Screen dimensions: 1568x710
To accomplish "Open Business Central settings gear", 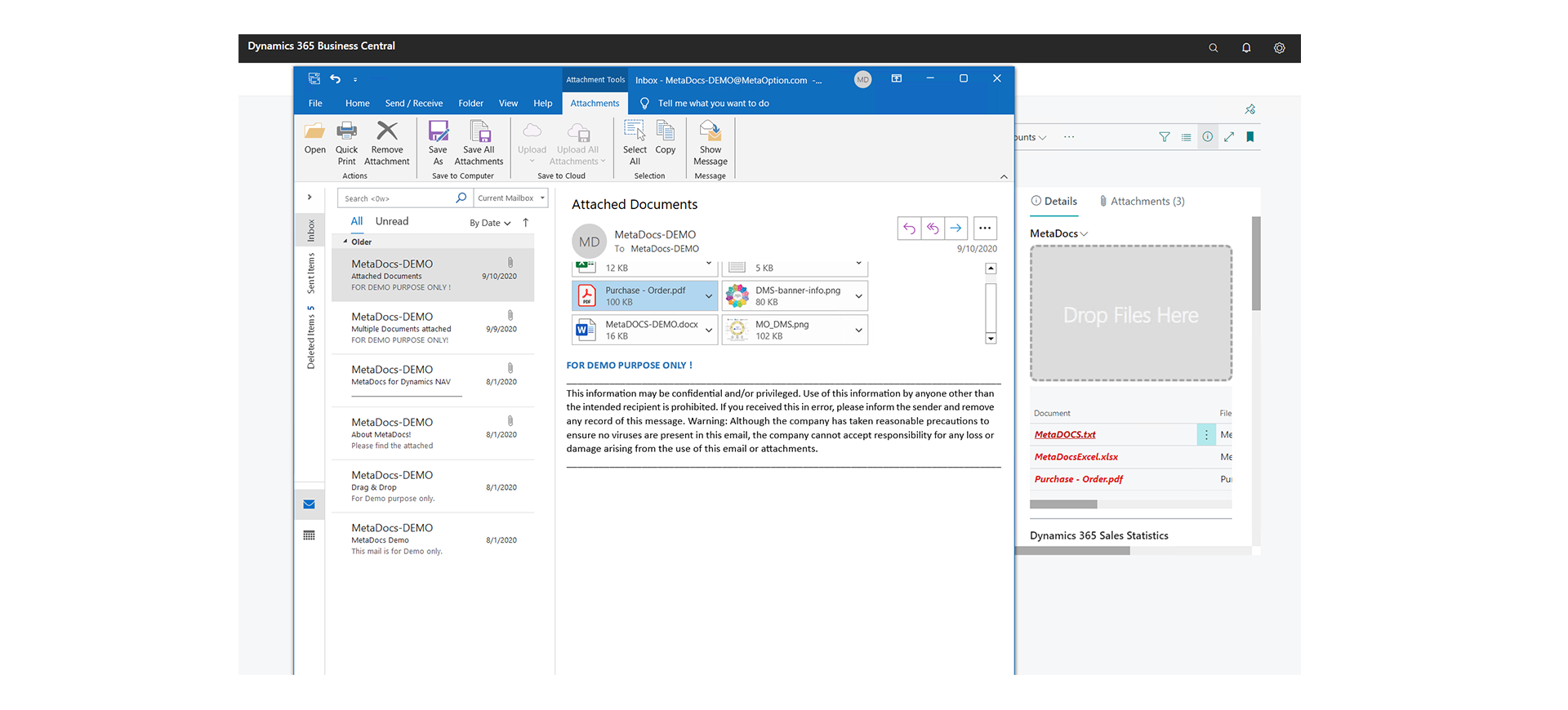I will click(x=1280, y=48).
